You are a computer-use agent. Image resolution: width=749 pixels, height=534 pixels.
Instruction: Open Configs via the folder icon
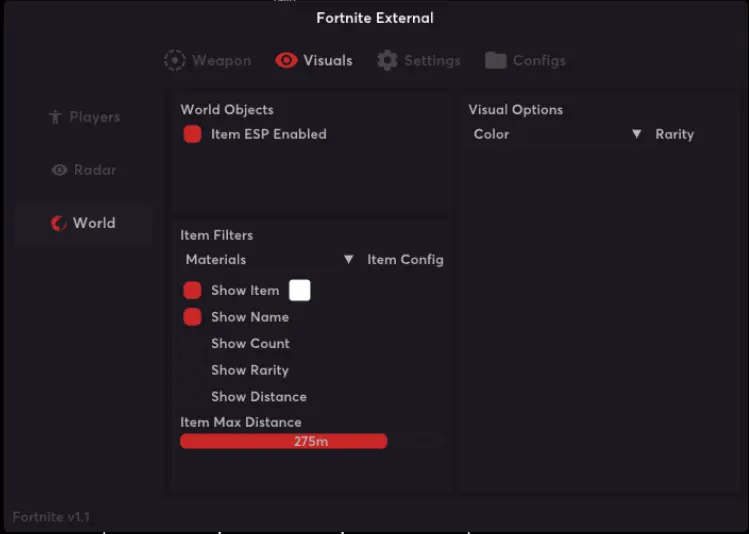coord(495,61)
